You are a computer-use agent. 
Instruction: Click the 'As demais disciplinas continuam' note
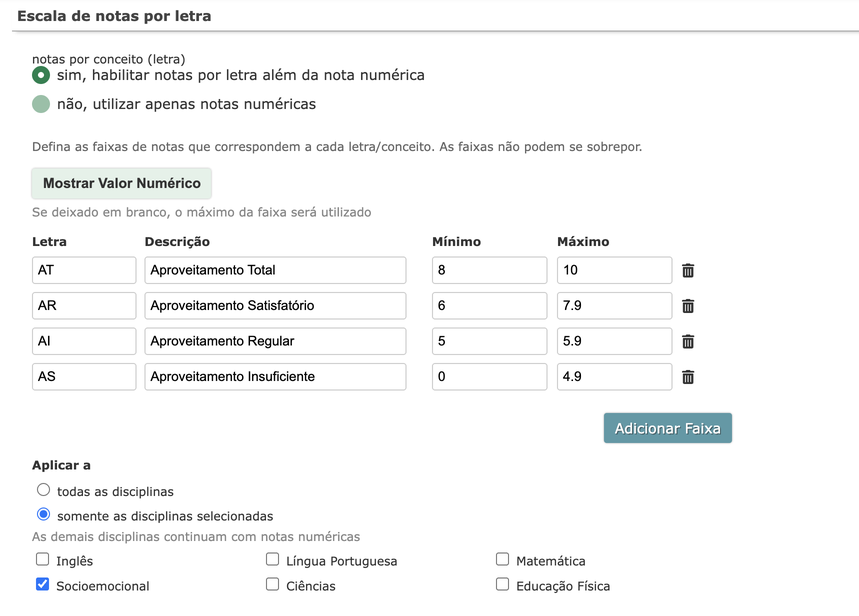point(196,537)
